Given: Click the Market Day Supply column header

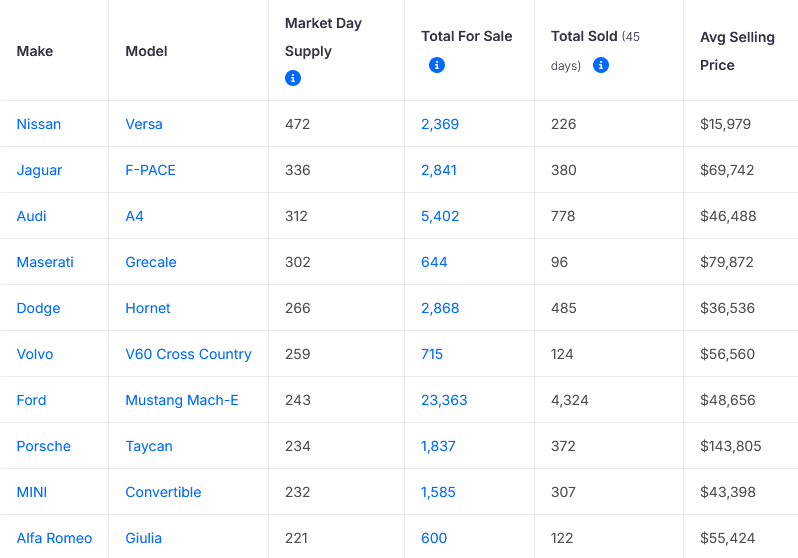Looking at the screenshot, I should [323, 37].
